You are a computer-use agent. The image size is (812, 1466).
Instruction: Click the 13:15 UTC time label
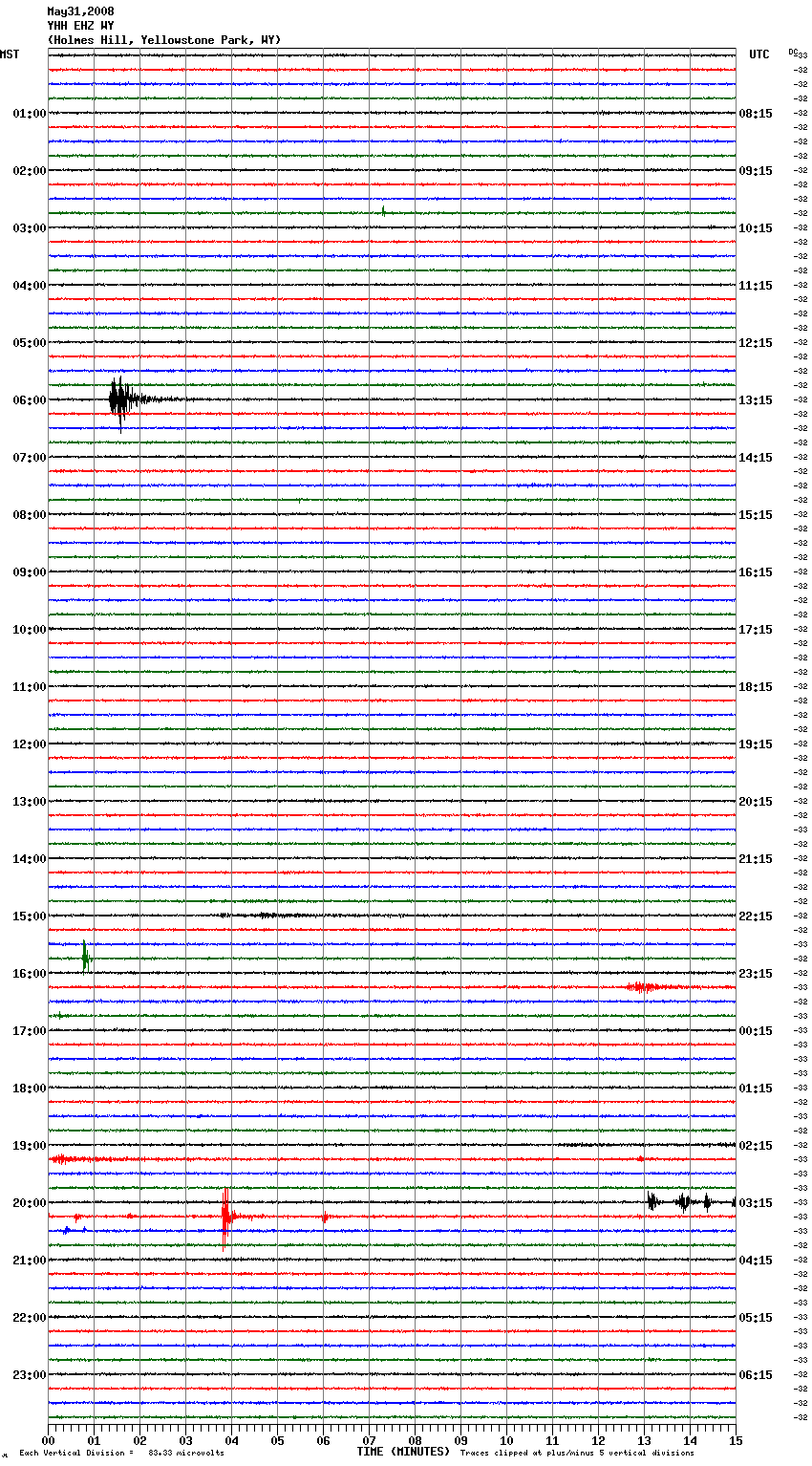click(x=756, y=400)
